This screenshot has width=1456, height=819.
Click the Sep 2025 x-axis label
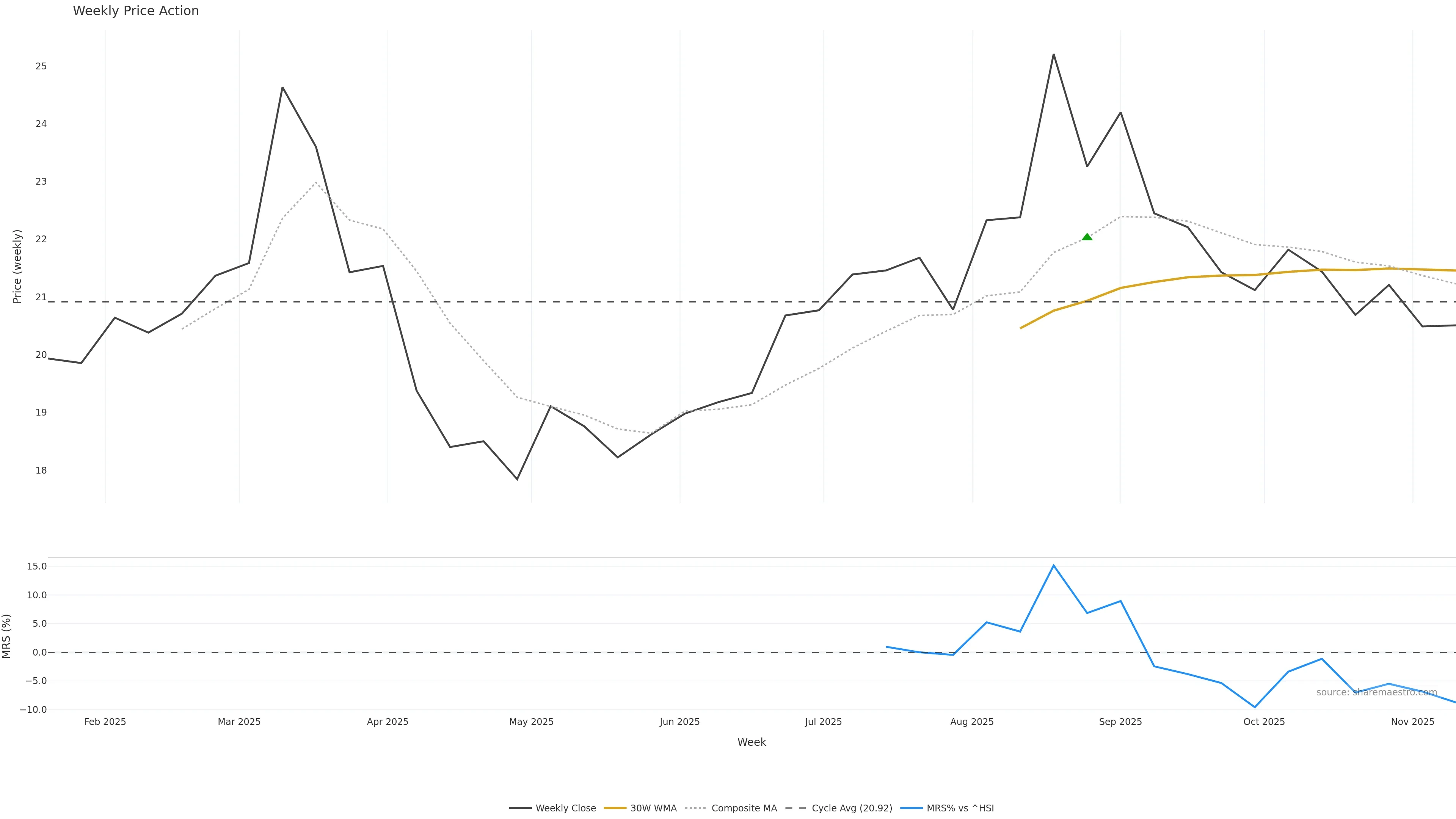(1120, 722)
